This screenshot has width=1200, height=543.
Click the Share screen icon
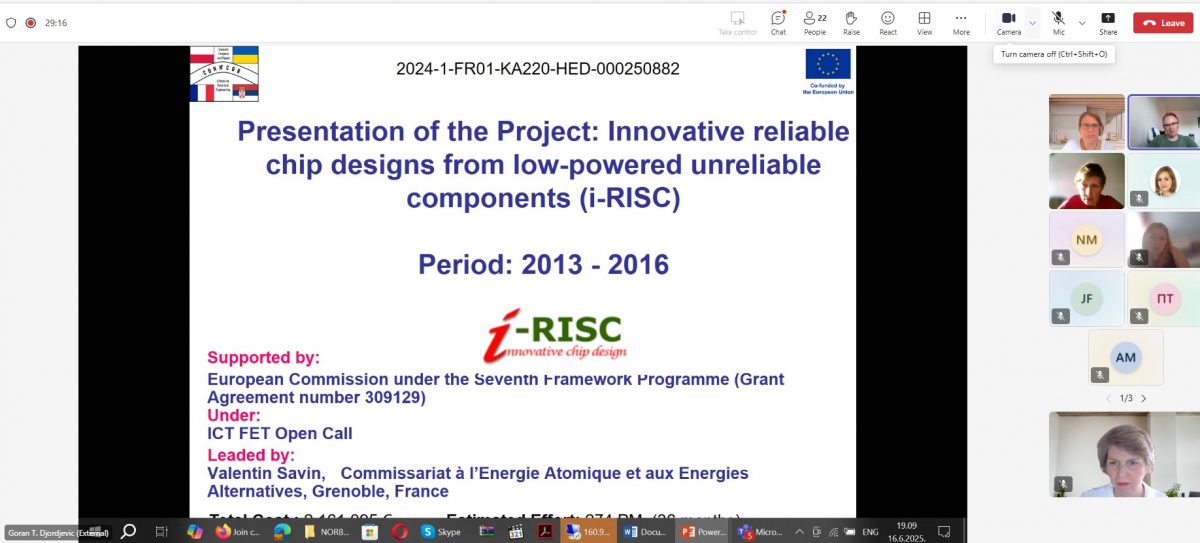1108,22
